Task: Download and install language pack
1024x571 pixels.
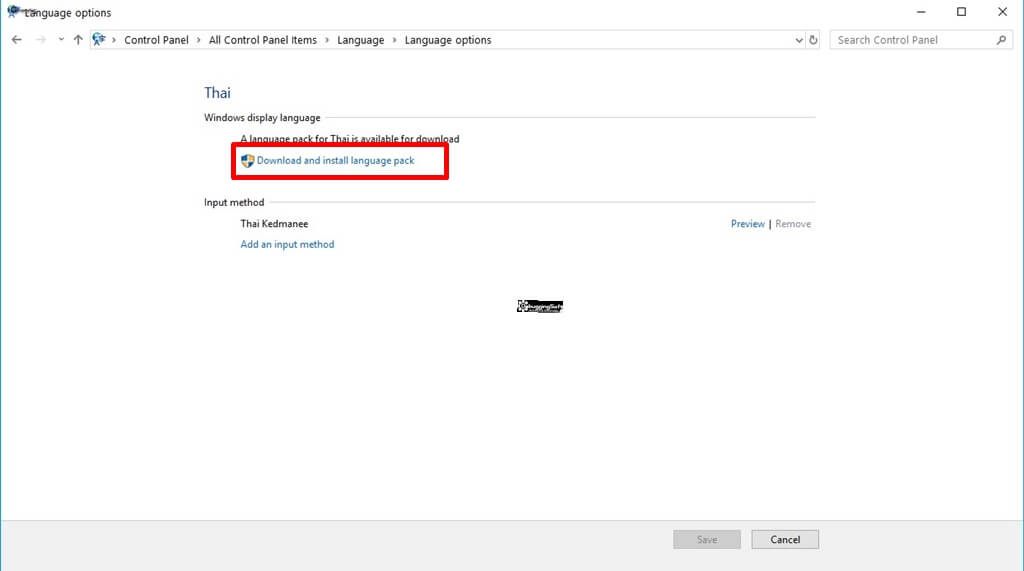Action: [336, 161]
